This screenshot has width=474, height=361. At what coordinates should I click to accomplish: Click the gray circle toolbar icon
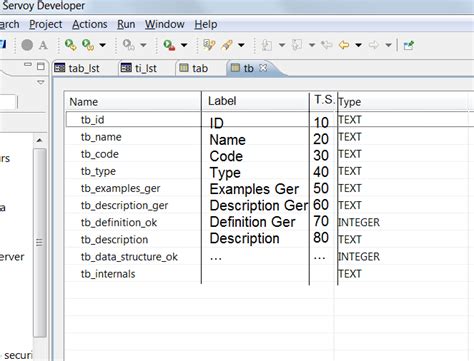coord(27,45)
